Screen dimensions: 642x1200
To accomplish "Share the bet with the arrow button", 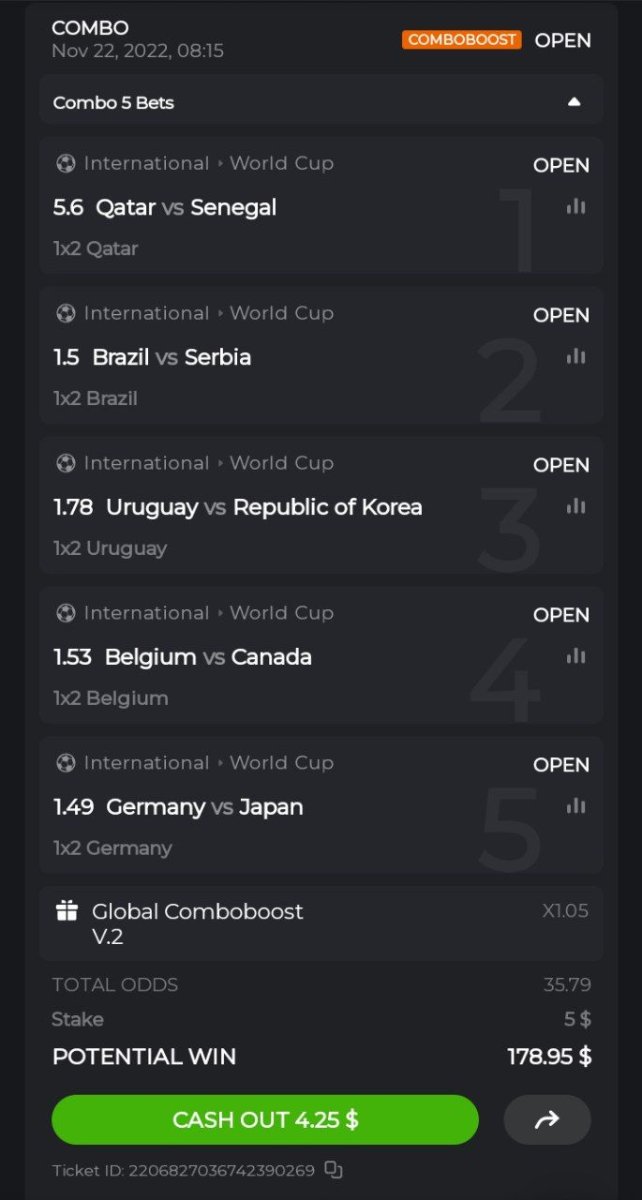I will (x=547, y=1120).
